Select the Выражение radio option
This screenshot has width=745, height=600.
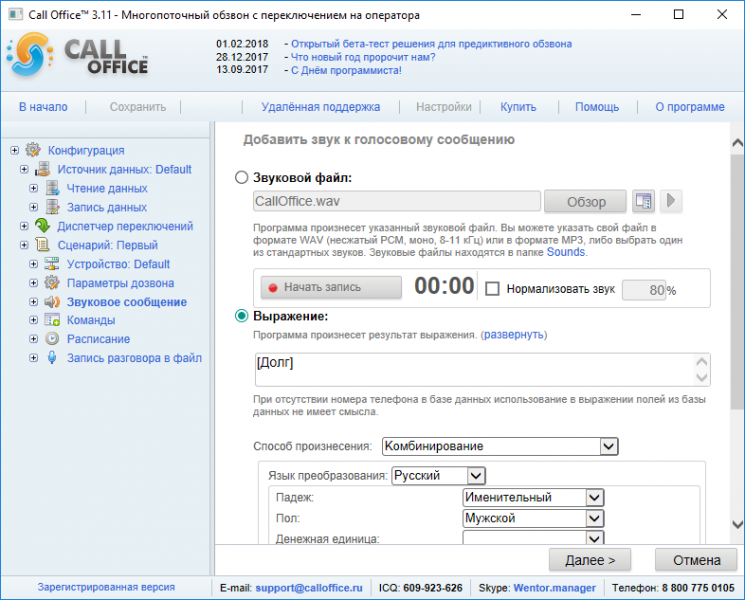click(241, 316)
